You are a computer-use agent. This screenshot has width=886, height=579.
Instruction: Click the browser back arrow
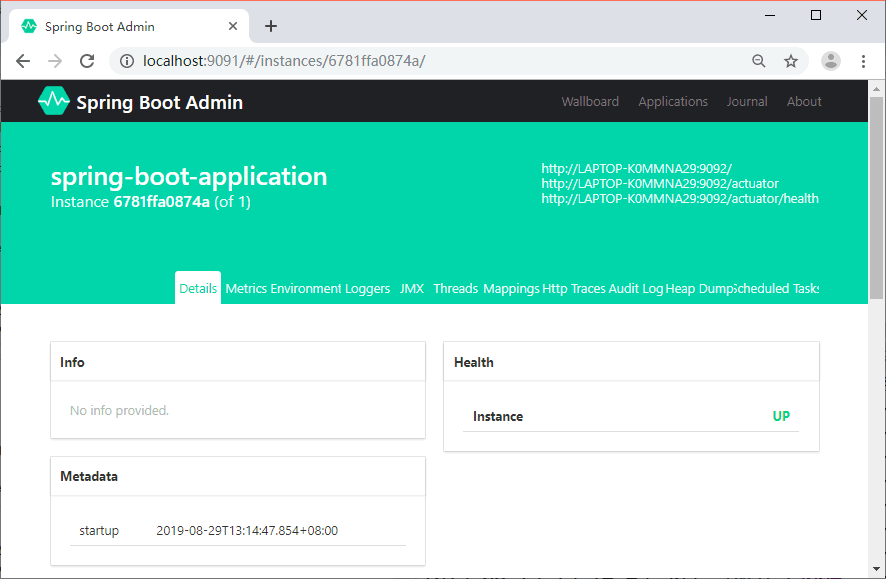(x=23, y=61)
